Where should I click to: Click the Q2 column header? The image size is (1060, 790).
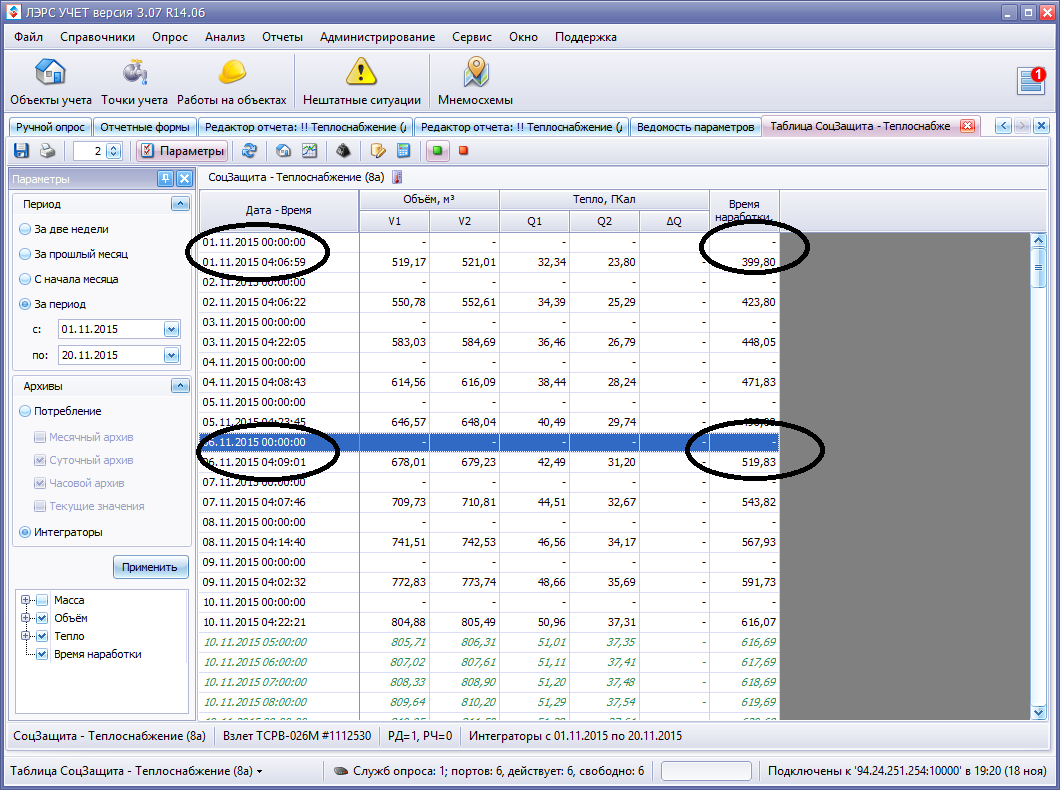point(604,221)
